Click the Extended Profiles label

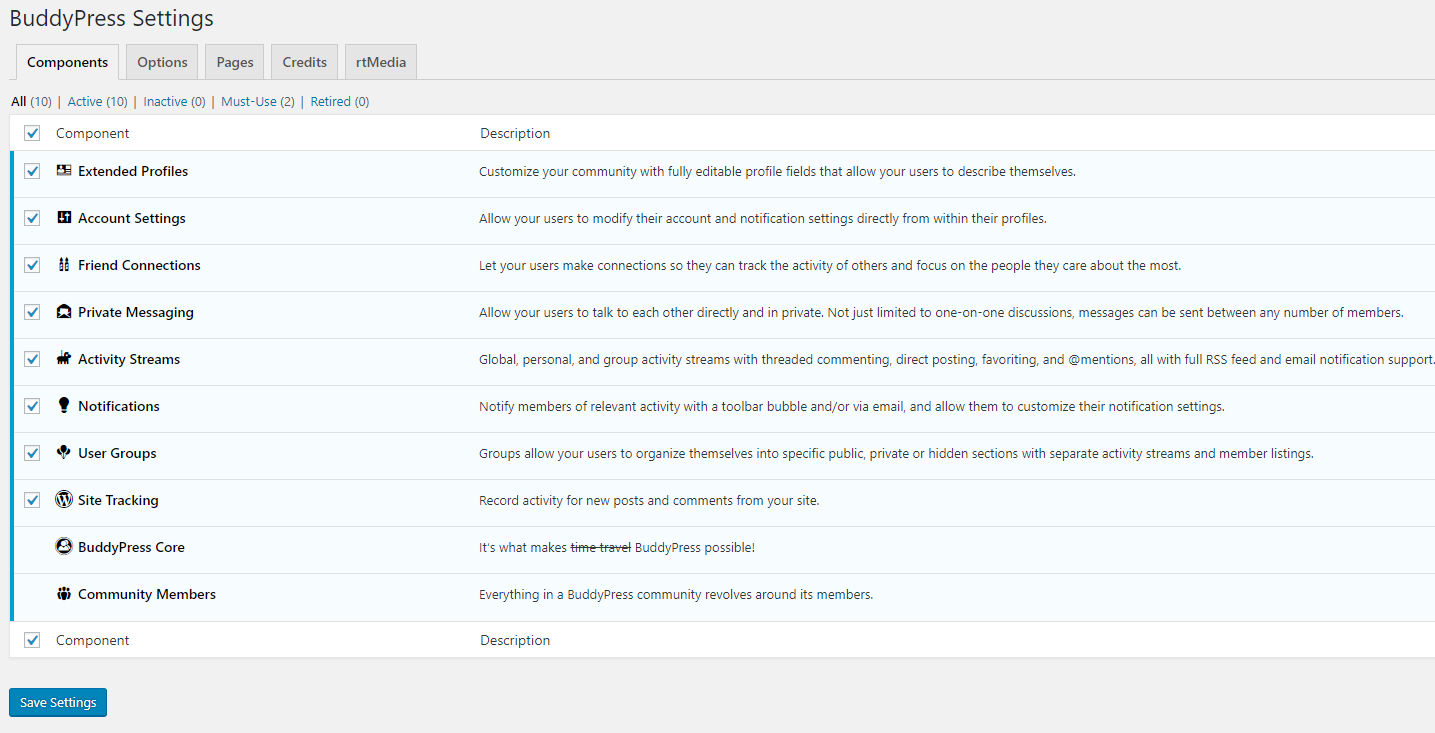(133, 171)
